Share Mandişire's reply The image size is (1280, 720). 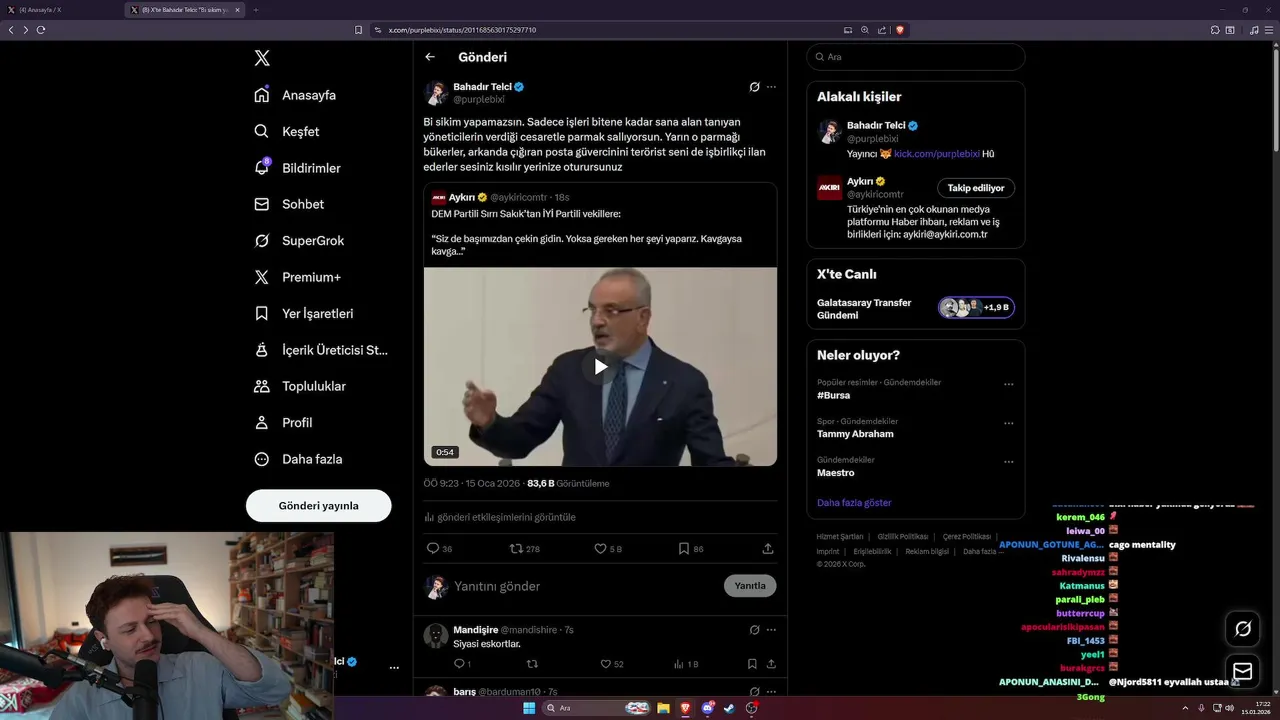tap(771, 664)
